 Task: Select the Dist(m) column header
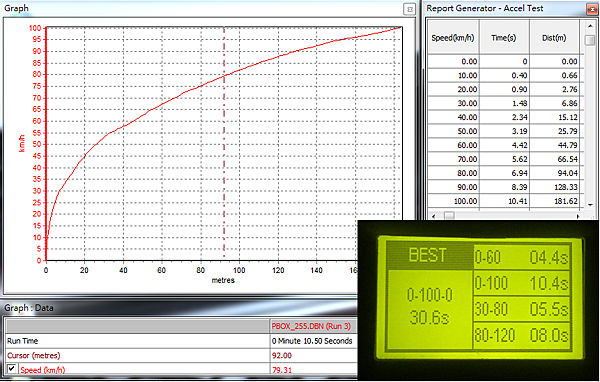point(554,38)
